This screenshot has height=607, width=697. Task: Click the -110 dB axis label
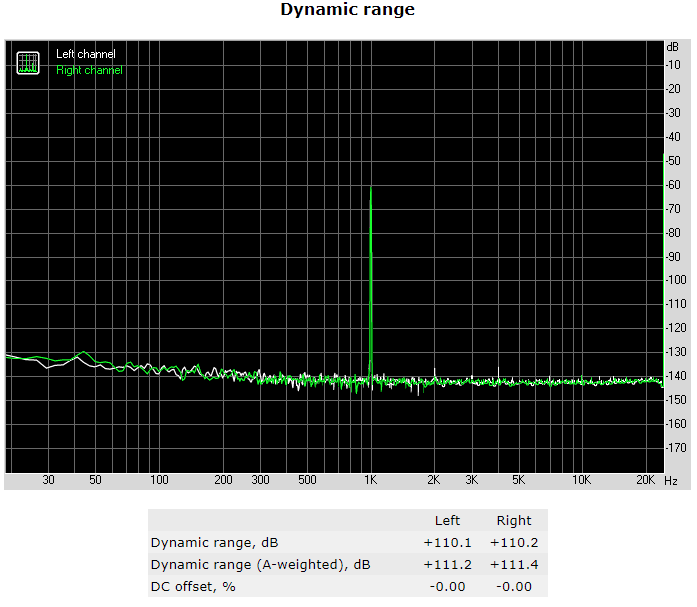[676, 304]
